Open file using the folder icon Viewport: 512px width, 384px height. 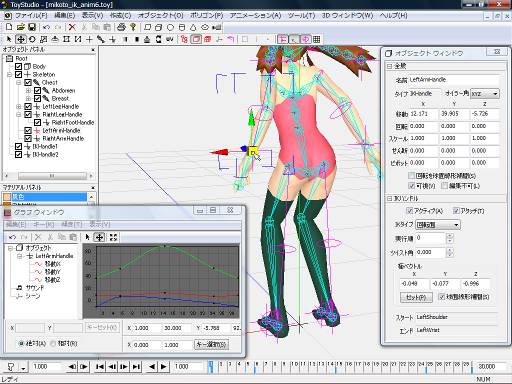point(21,27)
